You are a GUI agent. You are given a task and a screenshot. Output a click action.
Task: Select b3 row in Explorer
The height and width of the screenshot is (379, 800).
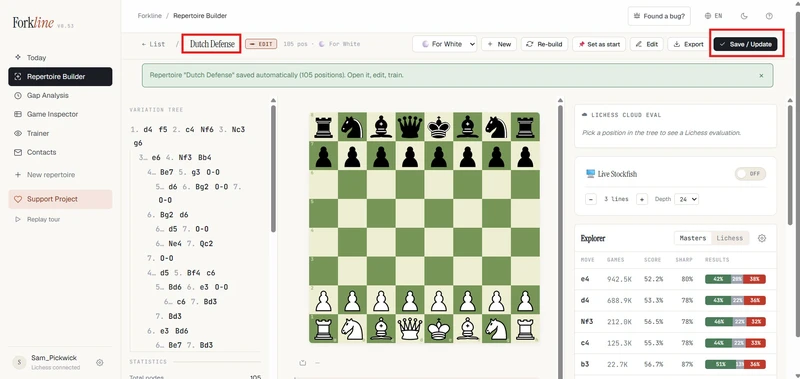[x=675, y=365]
